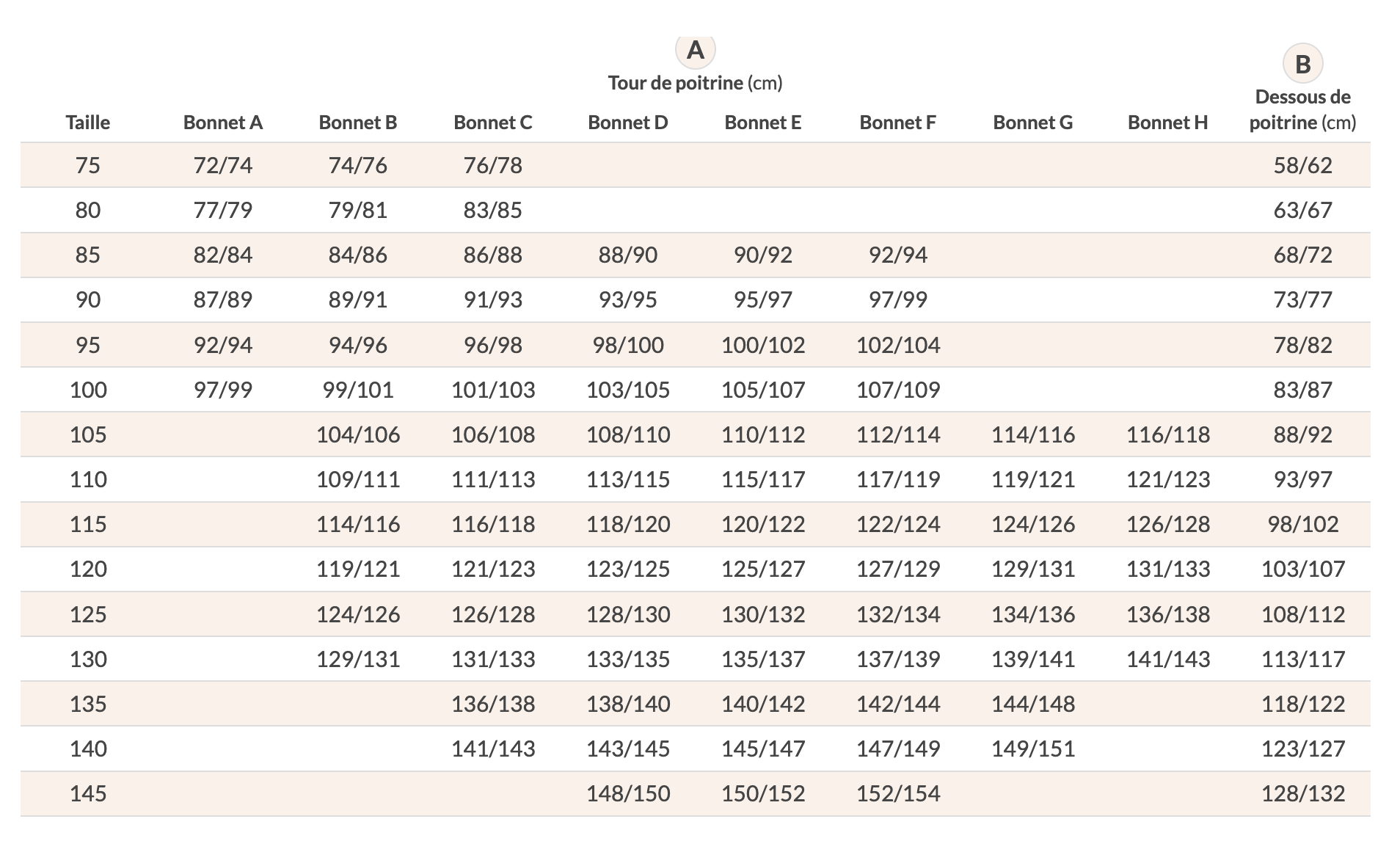Click the 141/143 cell under Bonnet C
Screen dimensions: 1400x841
493,749
